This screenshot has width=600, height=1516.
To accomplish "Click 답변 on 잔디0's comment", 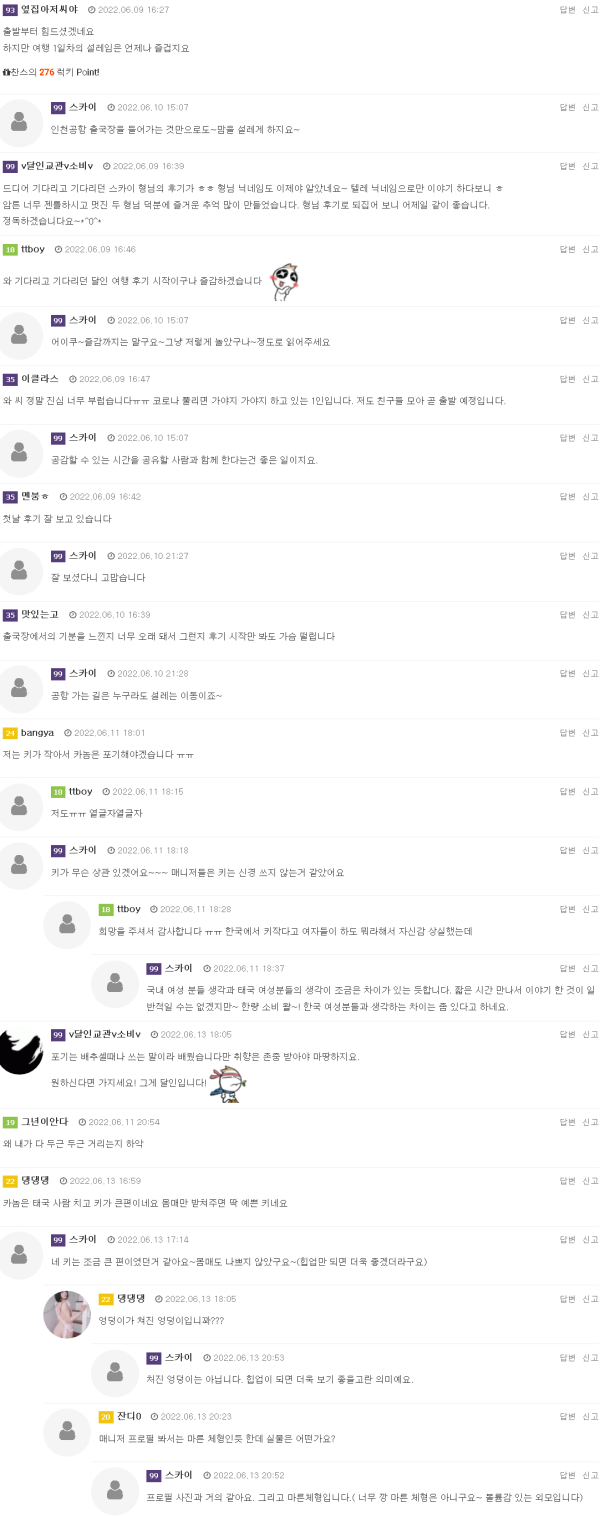I will 567,1416.
